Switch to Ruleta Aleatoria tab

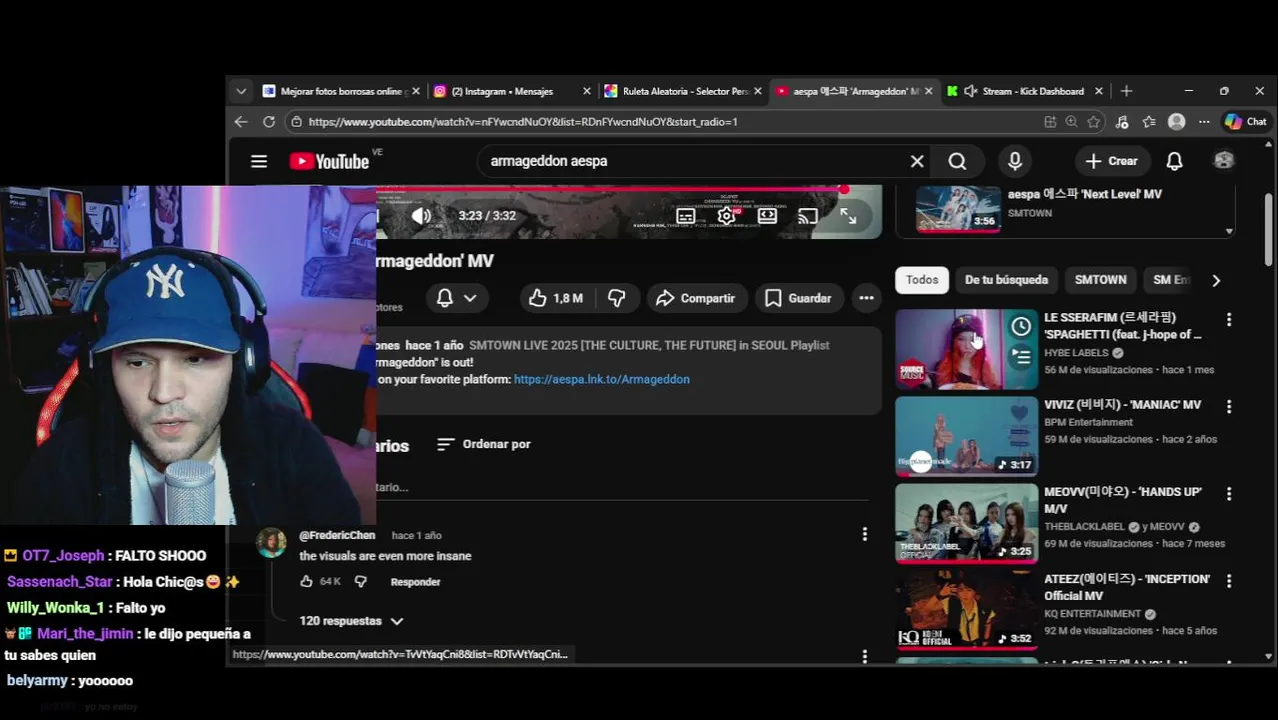pyautogui.click(x=682, y=91)
